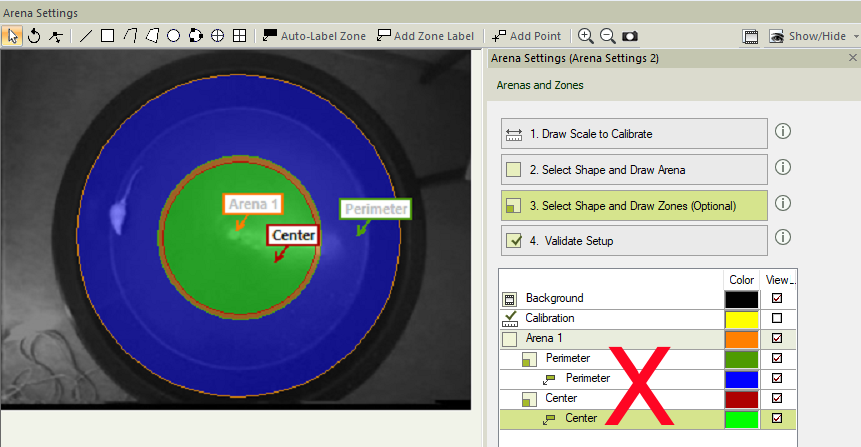The height and width of the screenshot is (447, 861).
Task: Change the dark red Center zone swatch
Action: pos(741,399)
